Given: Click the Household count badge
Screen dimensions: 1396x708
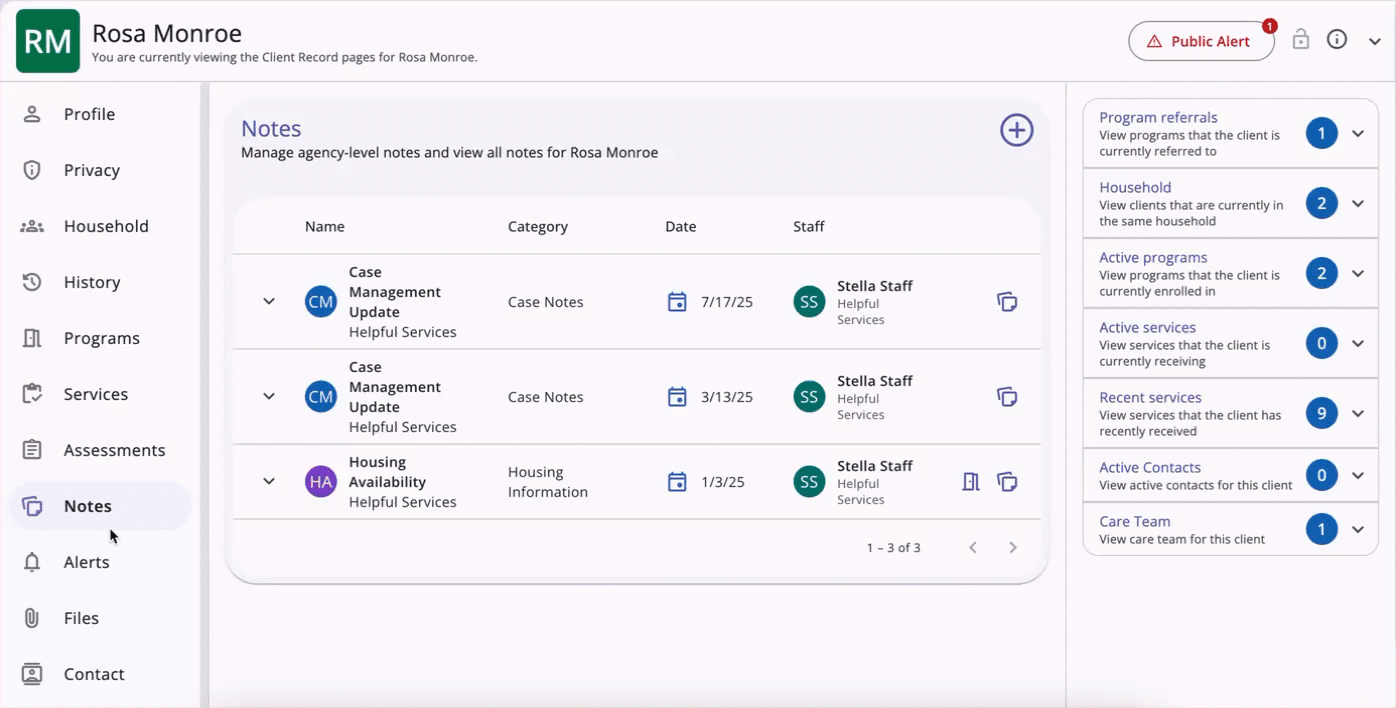Looking at the screenshot, I should coord(1321,203).
